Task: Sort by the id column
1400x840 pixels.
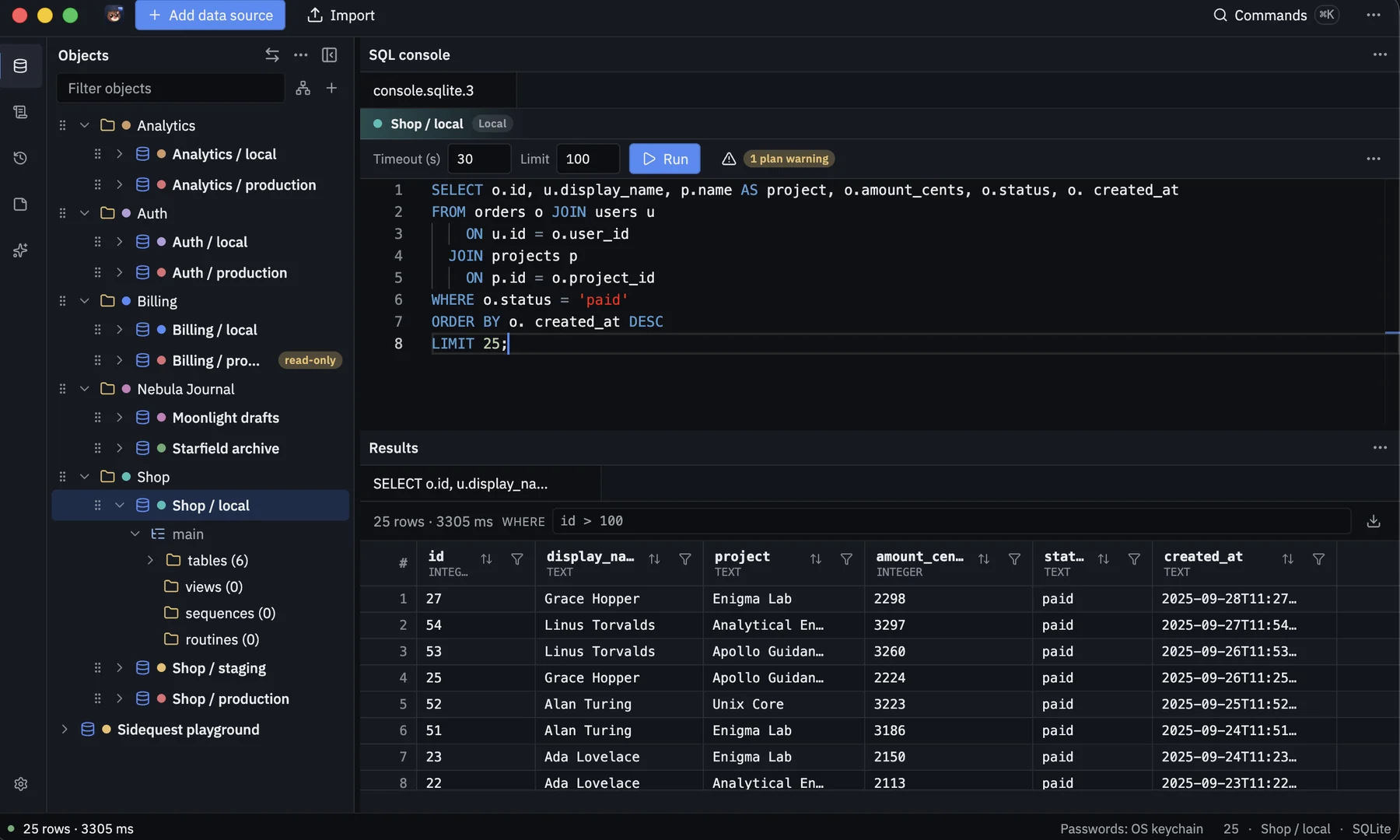Action: click(x=486, y=559)
